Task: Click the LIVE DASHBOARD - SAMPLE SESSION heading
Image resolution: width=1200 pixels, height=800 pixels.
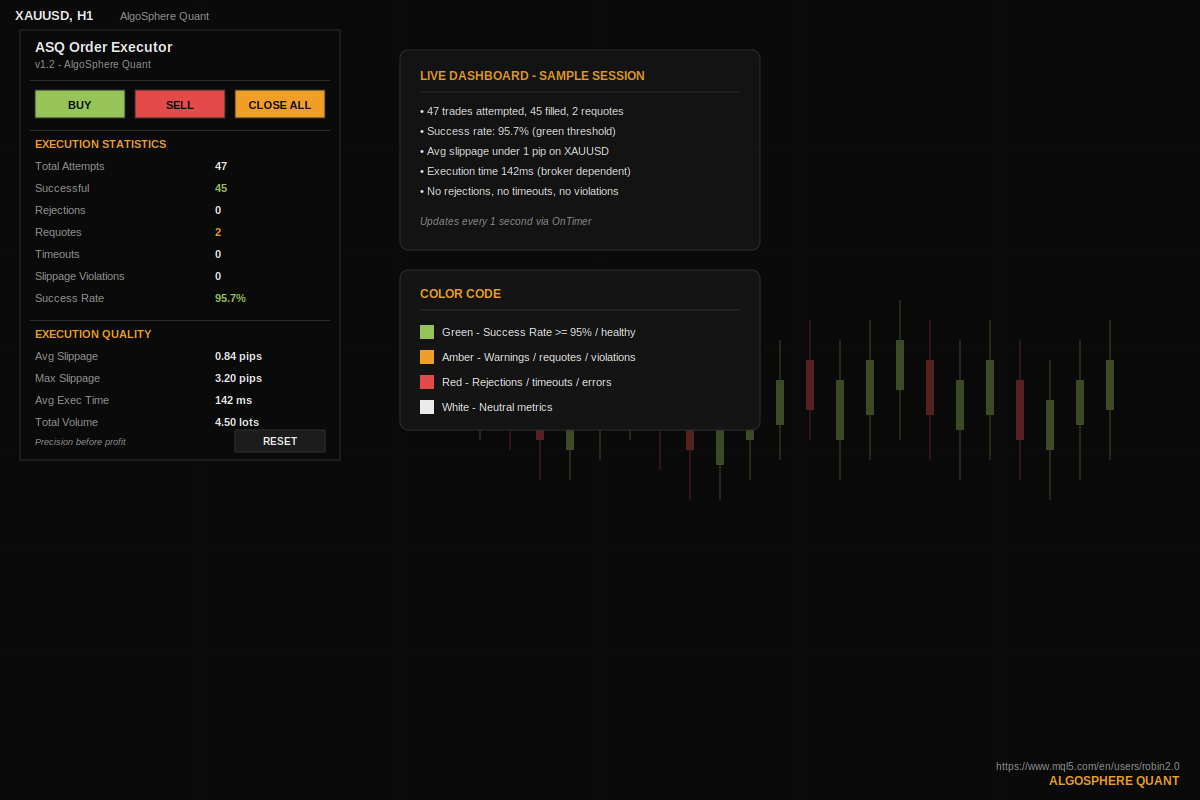Action: [x=532, y=76]
